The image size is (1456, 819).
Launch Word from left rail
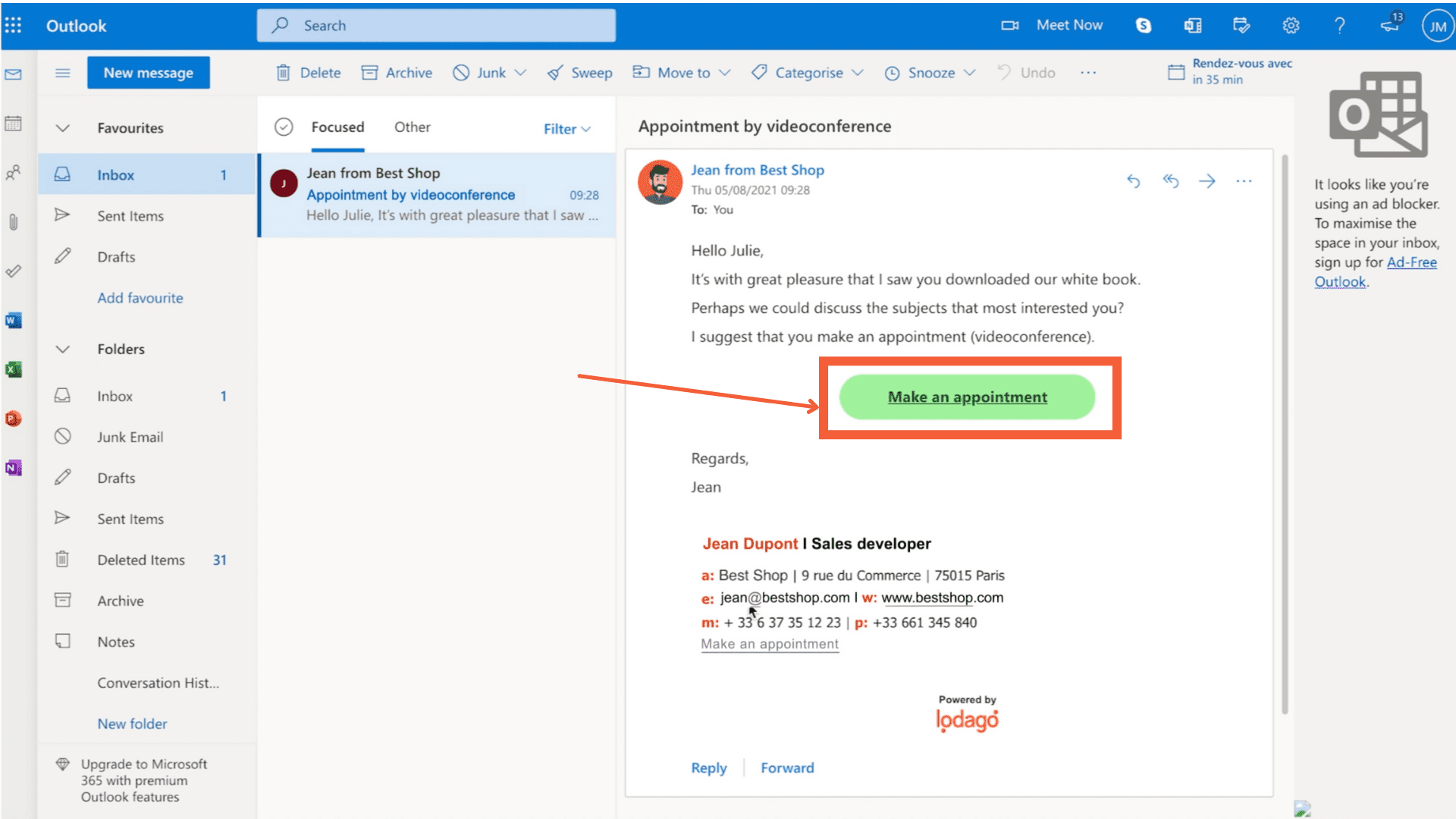coord(13,320)
